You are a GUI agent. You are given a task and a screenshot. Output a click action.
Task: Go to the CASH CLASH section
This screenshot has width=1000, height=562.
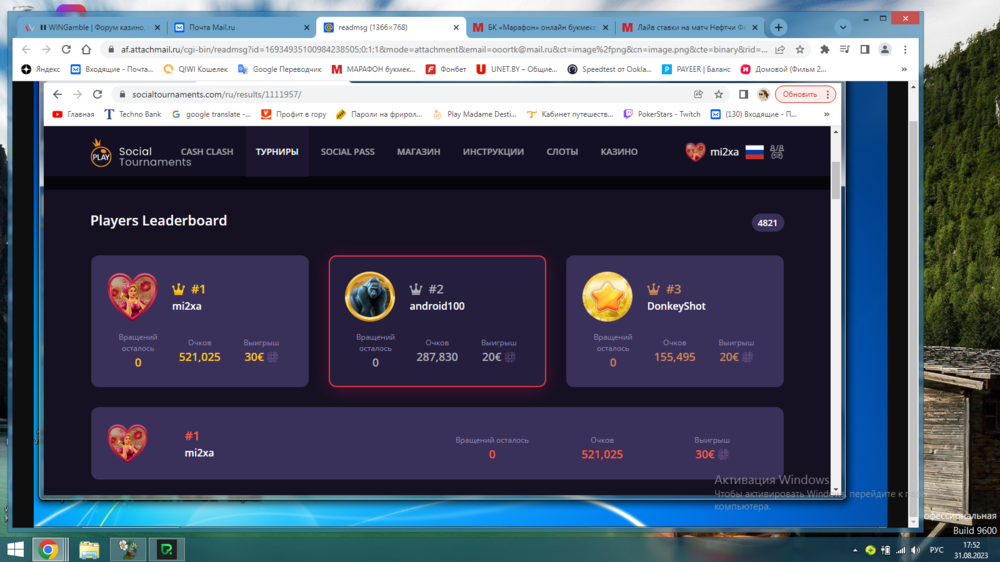pos(207,152)
